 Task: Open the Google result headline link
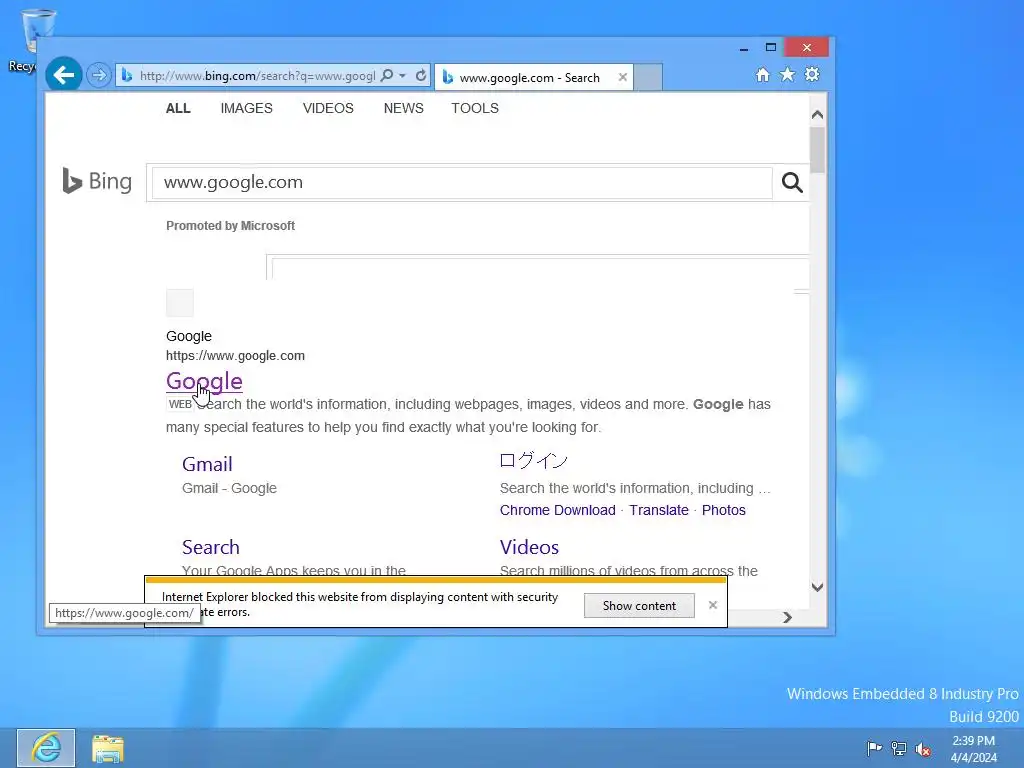204,381
